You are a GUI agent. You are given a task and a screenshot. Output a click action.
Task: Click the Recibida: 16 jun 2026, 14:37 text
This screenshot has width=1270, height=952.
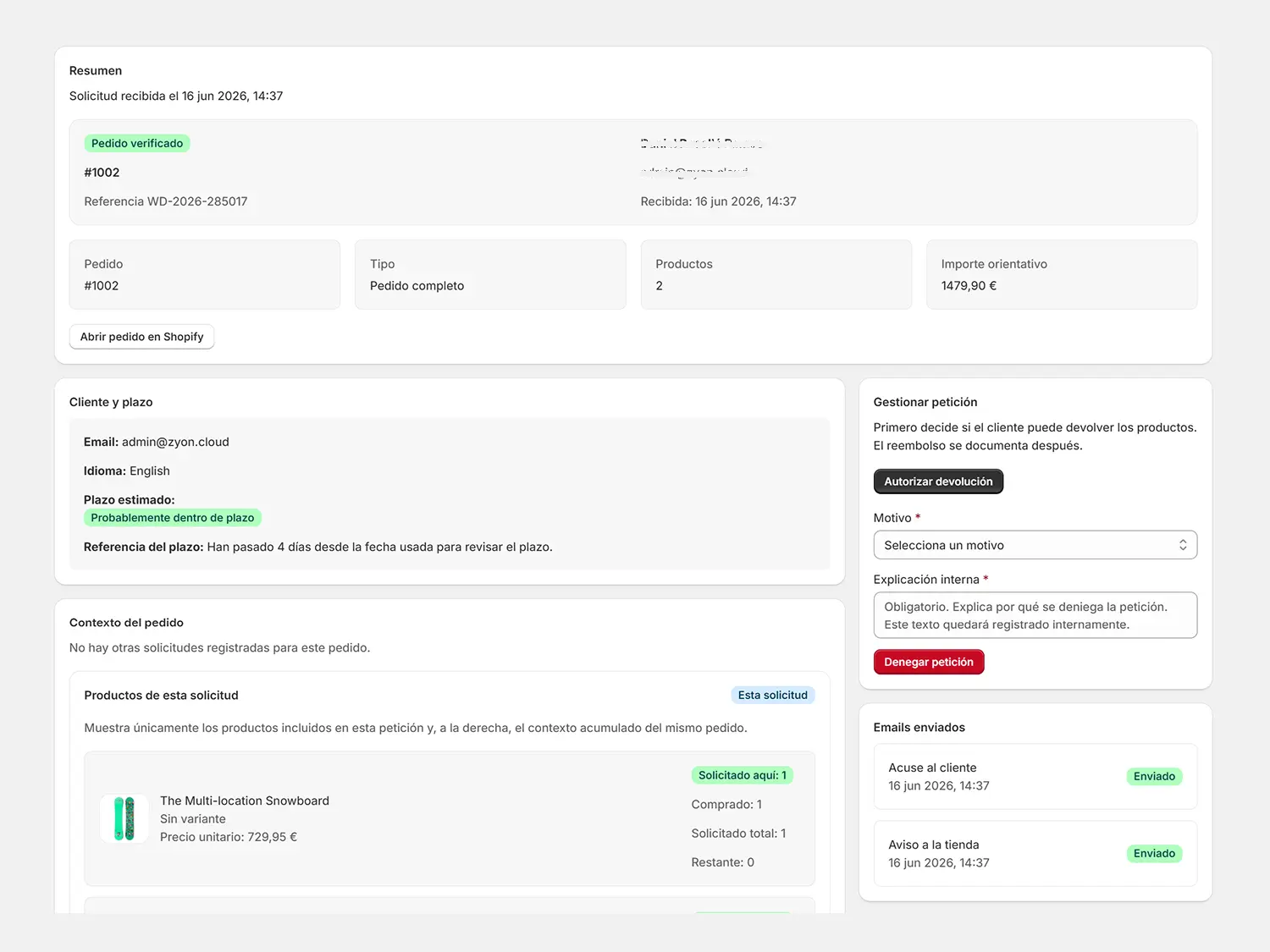[x=718, y=201]
